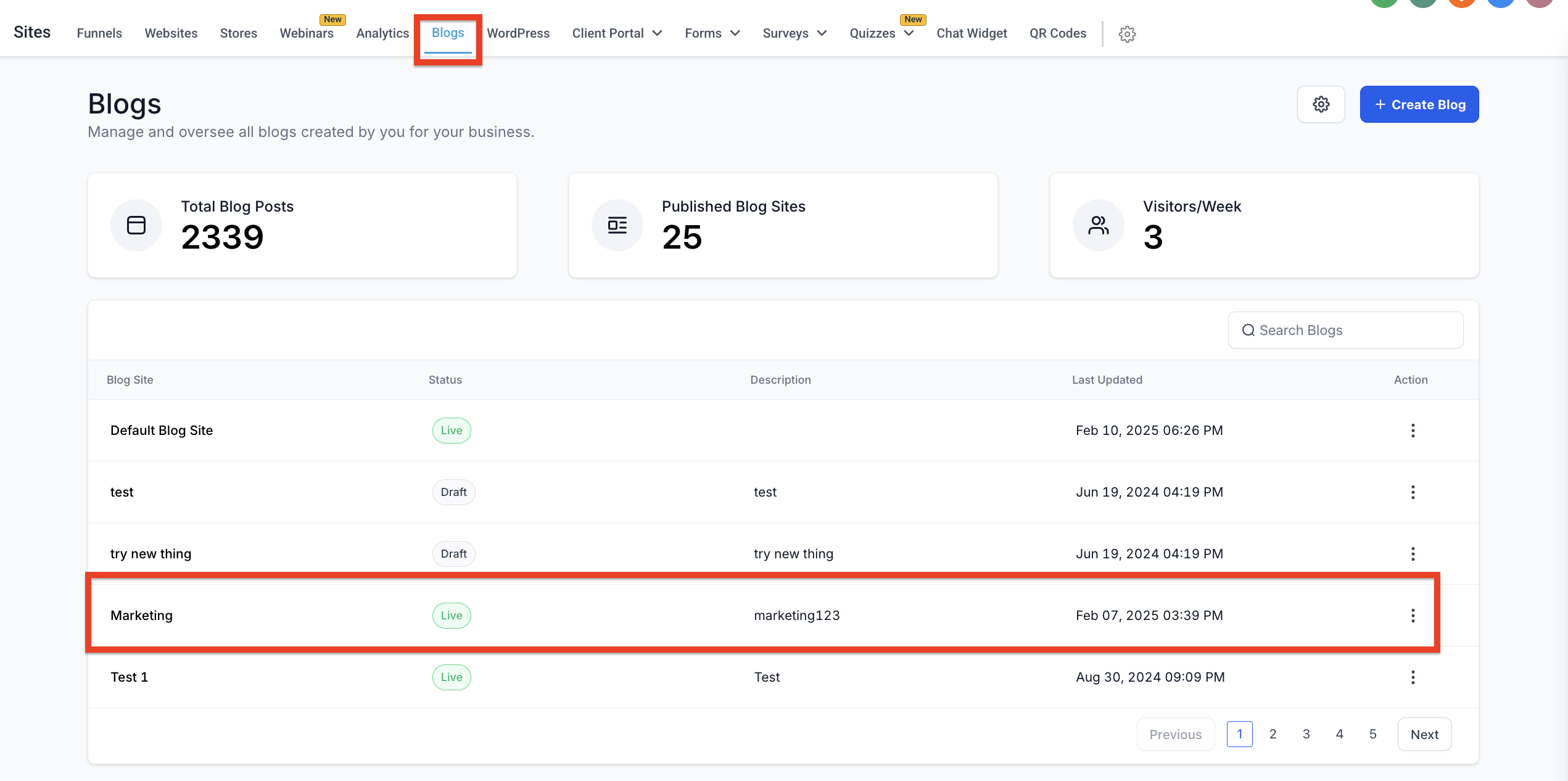Switch to the WordPress tab
Viewport: 1568px width, 781px height.
point(518,33)
